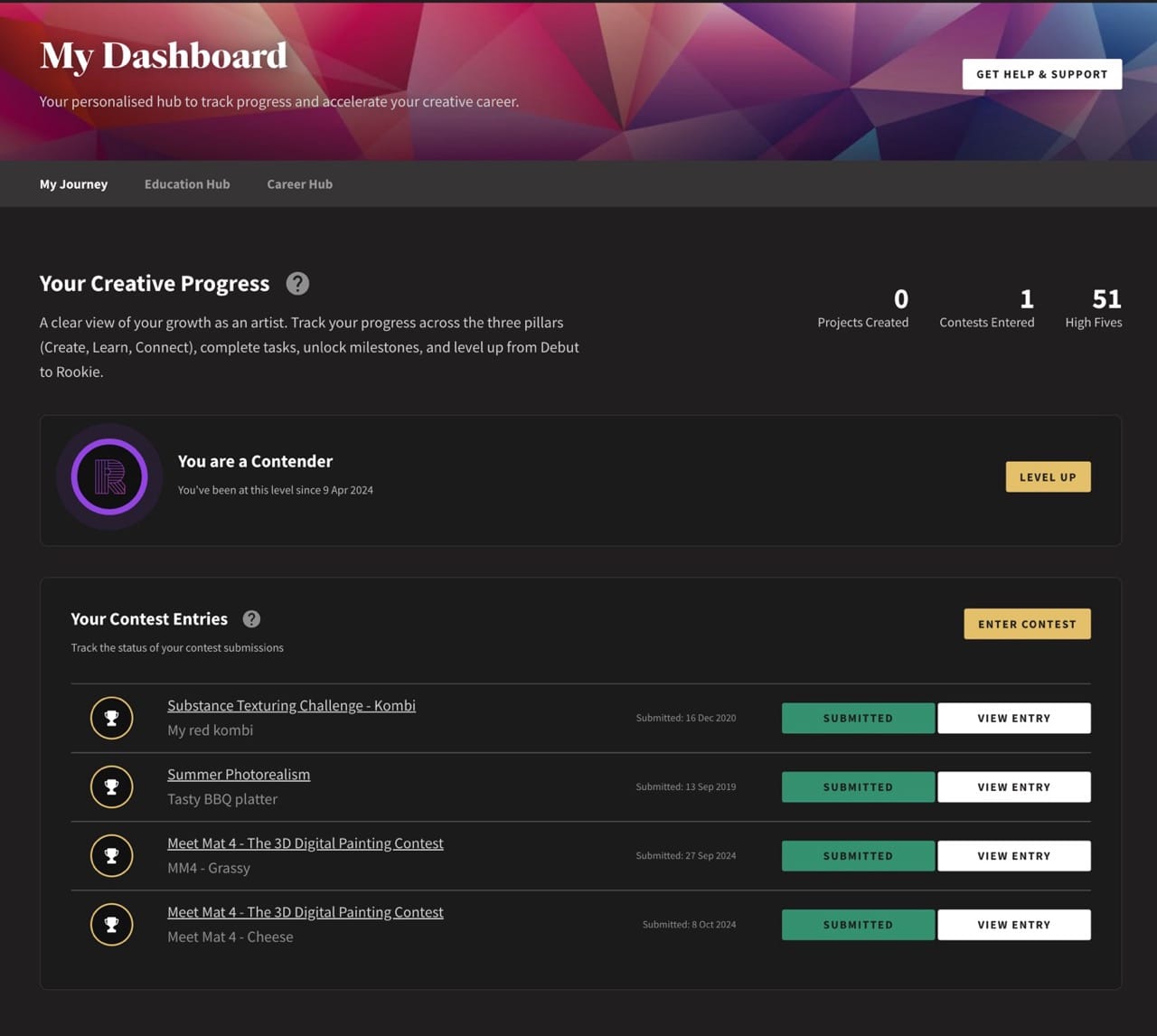This screenshot has height=1036, width=1157.
Task: View Entry for My red kombi
Action: [x=1013, y=718]
